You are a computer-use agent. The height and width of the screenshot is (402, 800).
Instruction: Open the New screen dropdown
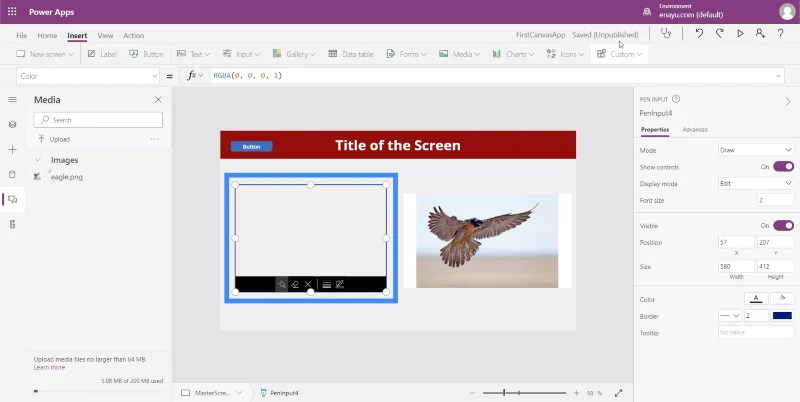pyautogui.click(x=45, y=54)
